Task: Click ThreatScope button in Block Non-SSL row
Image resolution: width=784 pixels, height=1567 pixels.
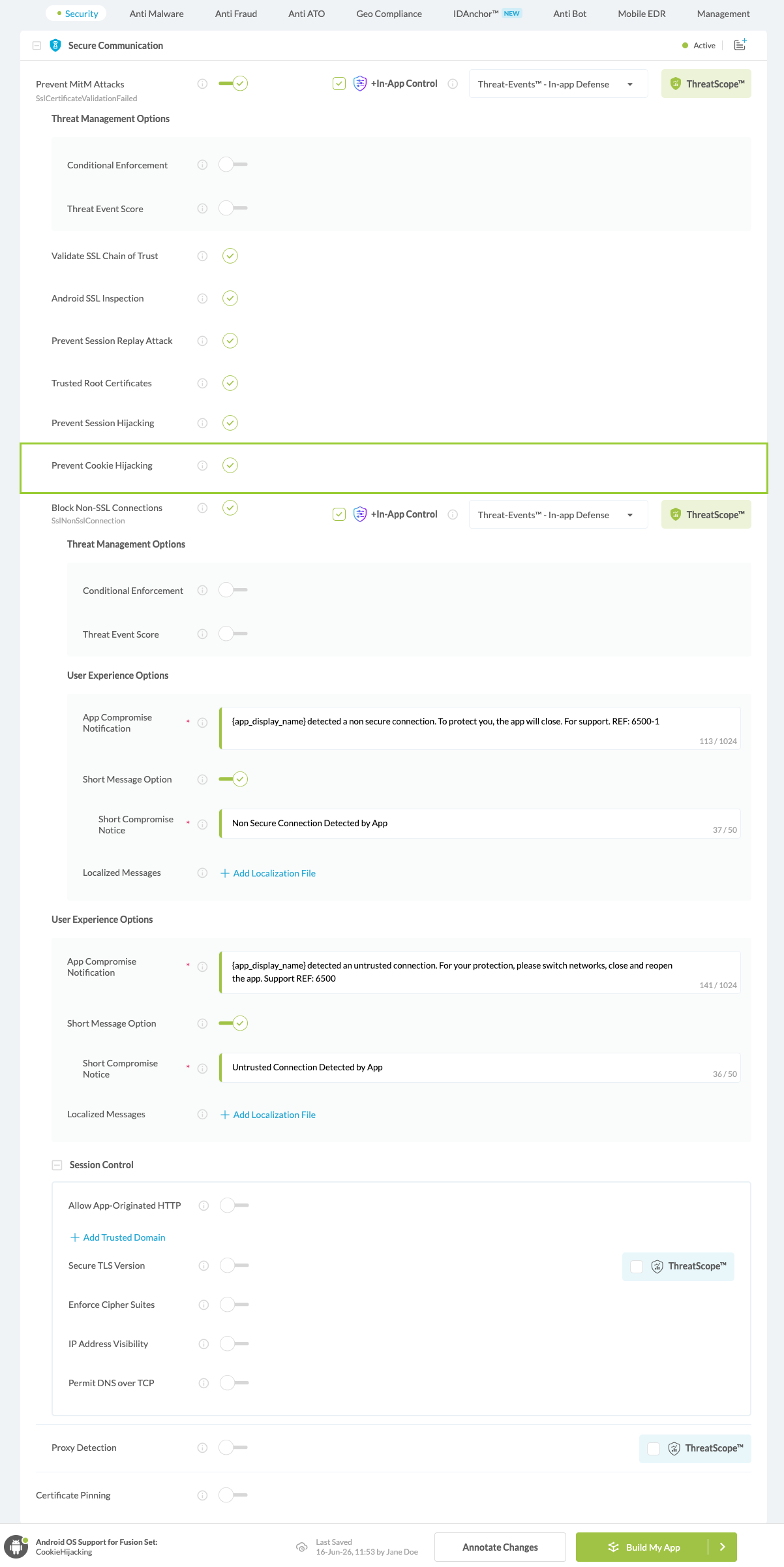Action: [x=706, y=514]
